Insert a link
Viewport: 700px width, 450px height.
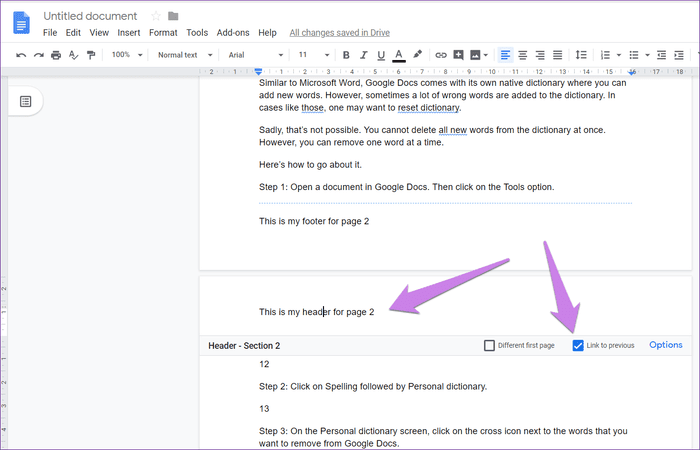coord(441,55)
